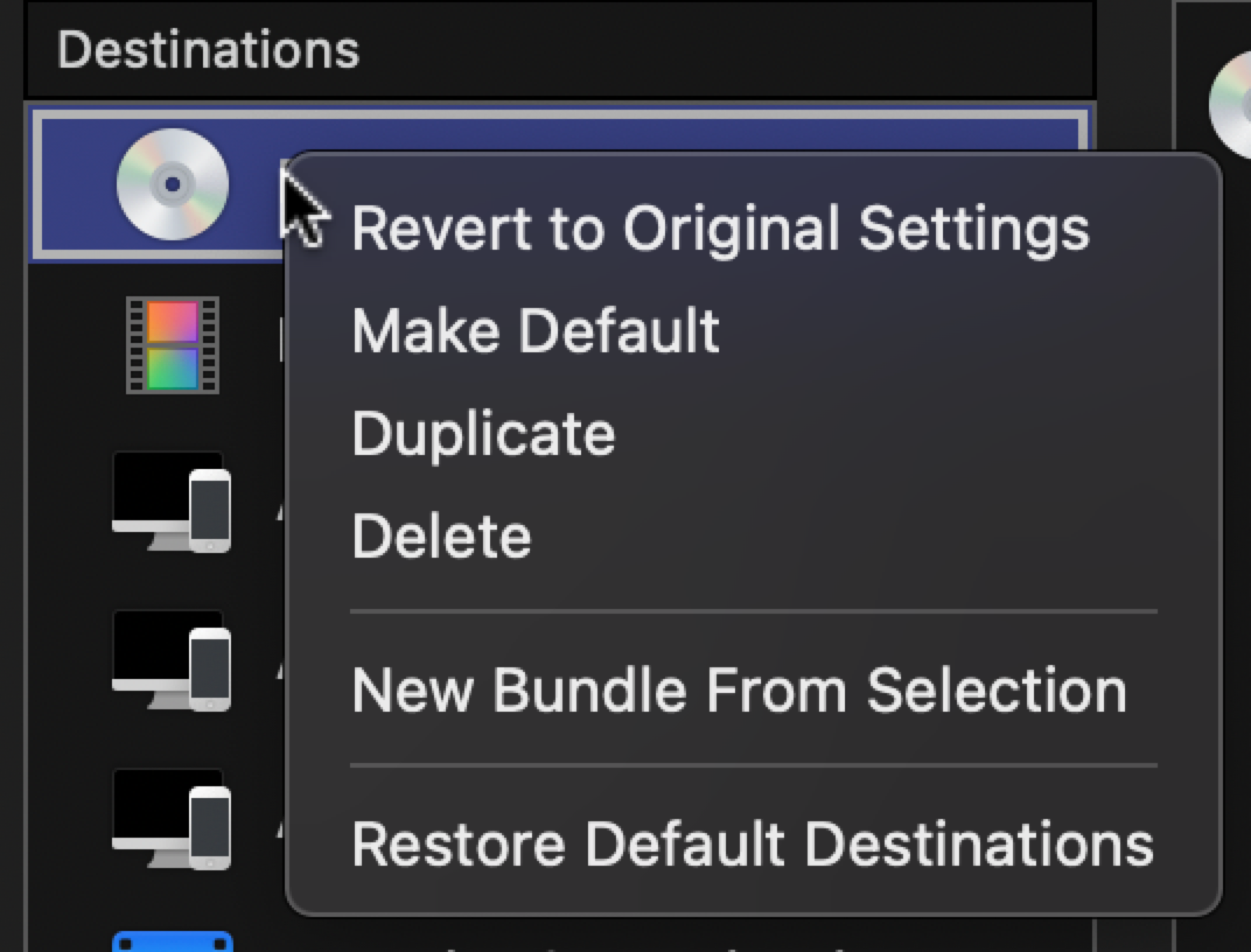This screenshot has width=1251, height=952.
Task: Select the middle Apple Devices monitor-and-phone icon
Action: click(x=172, y=661)
